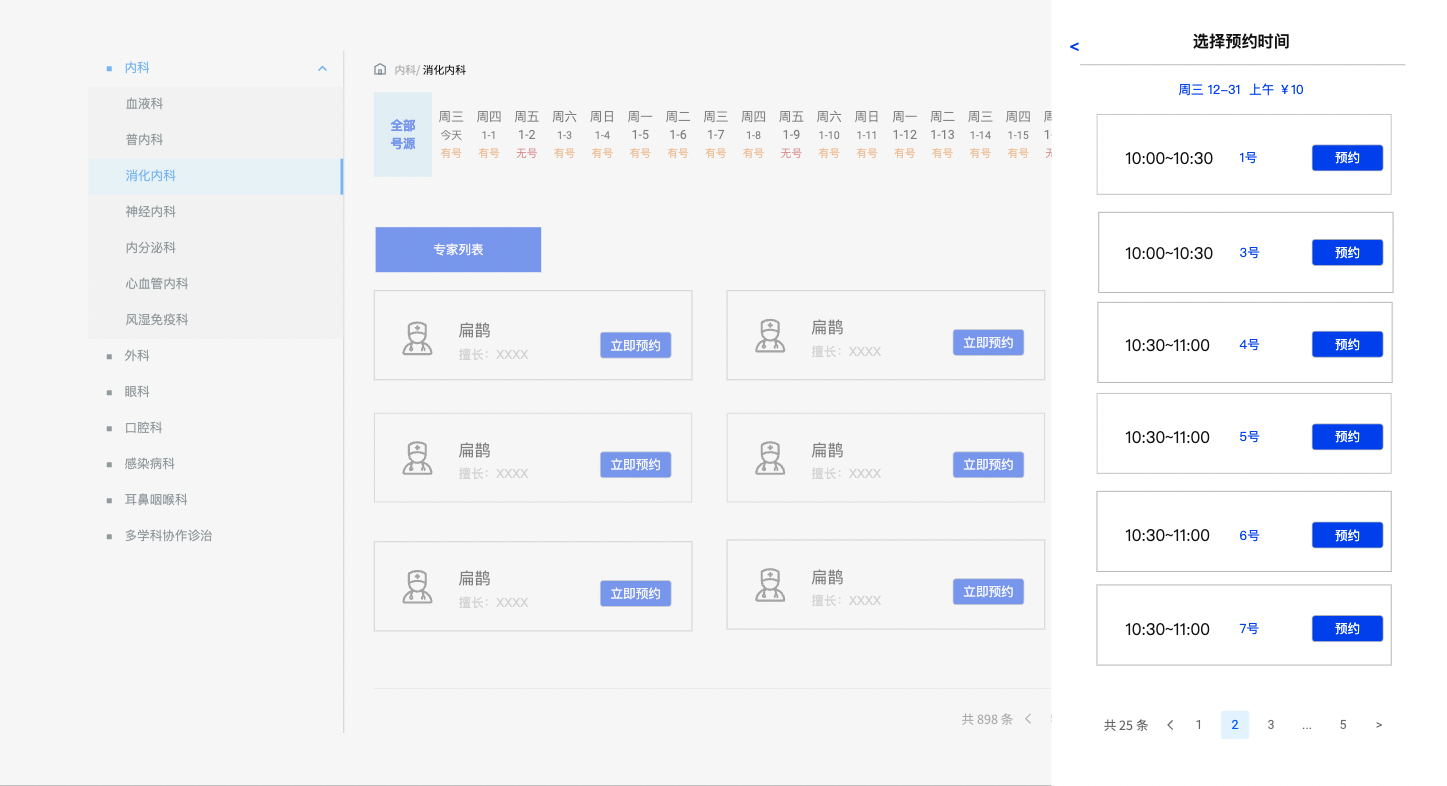
Task: Go to previous page in the time slot pagination
Action: [x=1171, y=725]
